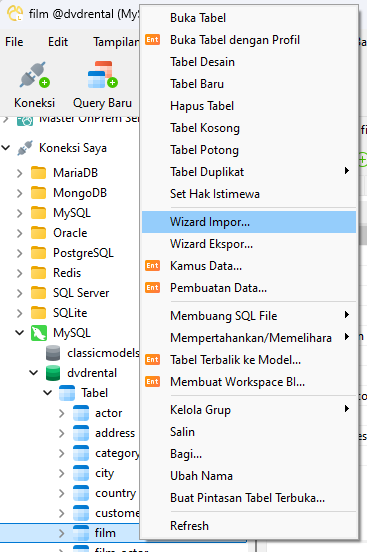Select Set Hak Istimewa
The height and width of the screenshot is (552, 367).
249,194
